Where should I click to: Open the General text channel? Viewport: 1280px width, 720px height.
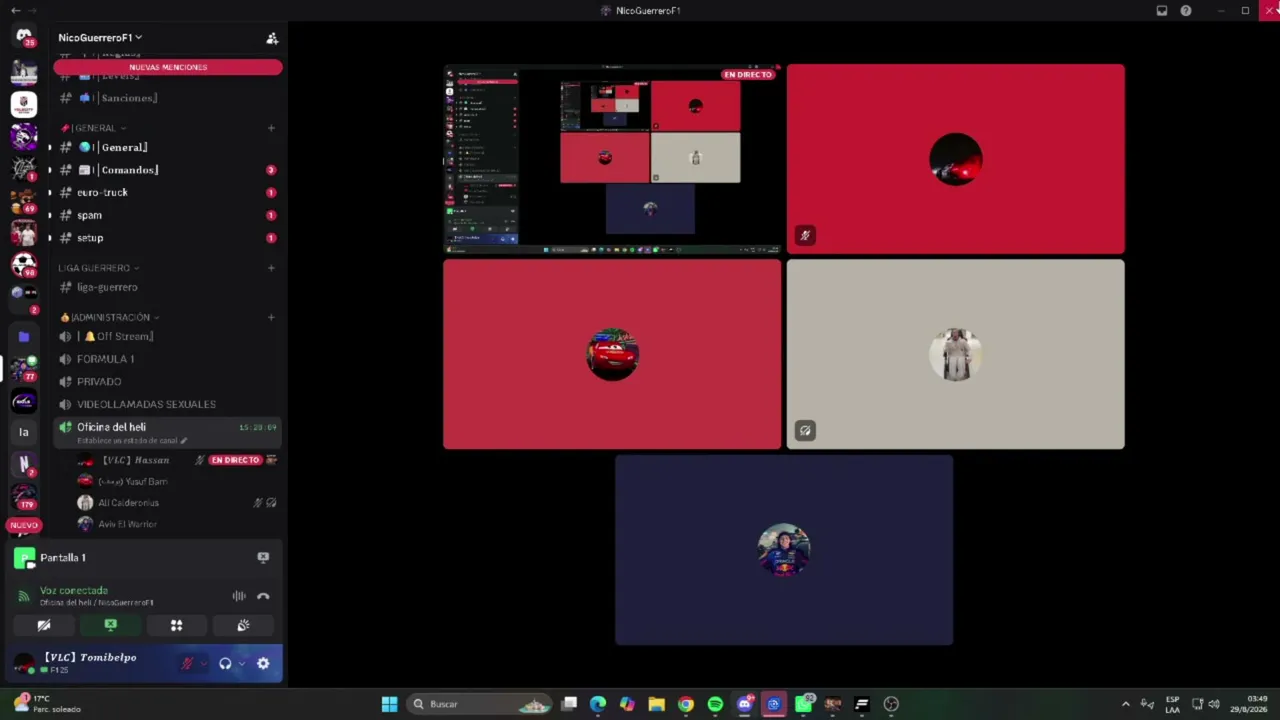[168, 147]
